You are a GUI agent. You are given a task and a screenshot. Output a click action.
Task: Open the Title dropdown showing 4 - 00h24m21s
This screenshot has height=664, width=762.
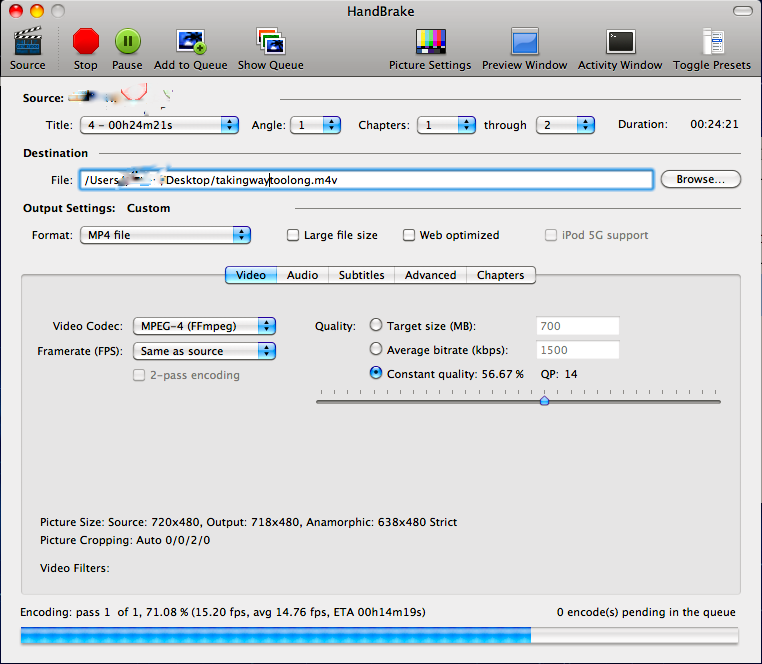click(x=159, y=125)
